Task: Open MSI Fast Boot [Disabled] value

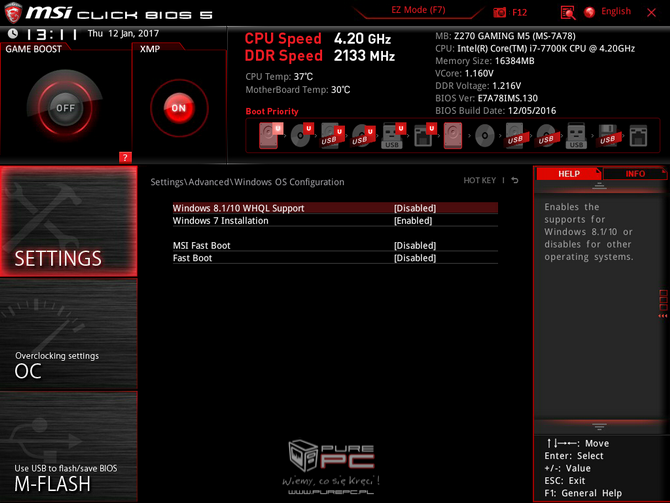Action: [x=415, y=245]
